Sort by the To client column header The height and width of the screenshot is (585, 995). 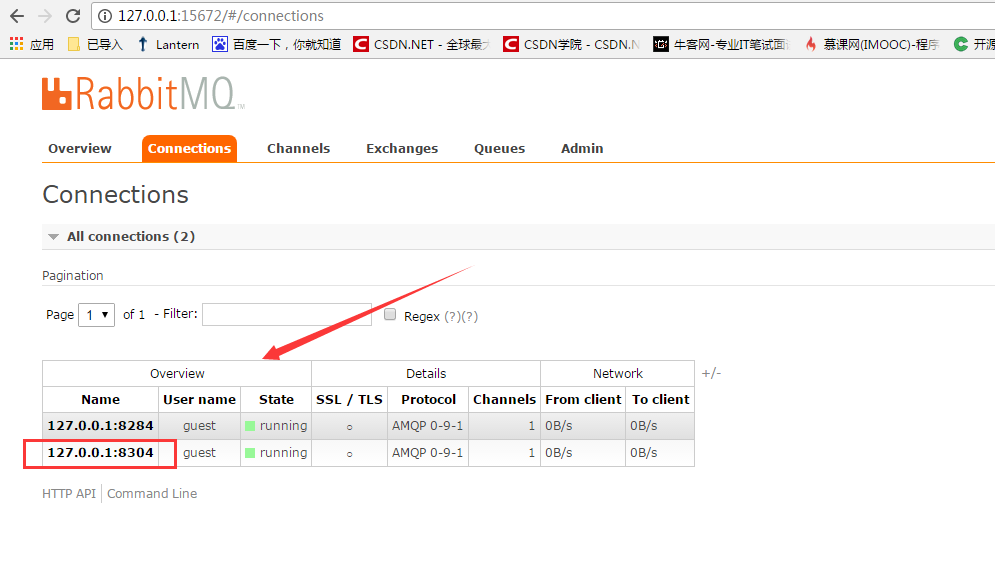[x=661, y=400]
